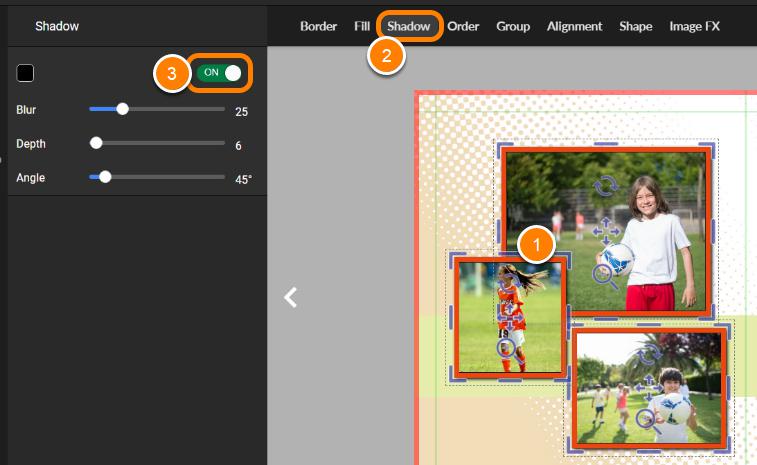Viewport: 757px width, 465px height.
Task: Click the Angle label
Action: (x=30, y=178)
